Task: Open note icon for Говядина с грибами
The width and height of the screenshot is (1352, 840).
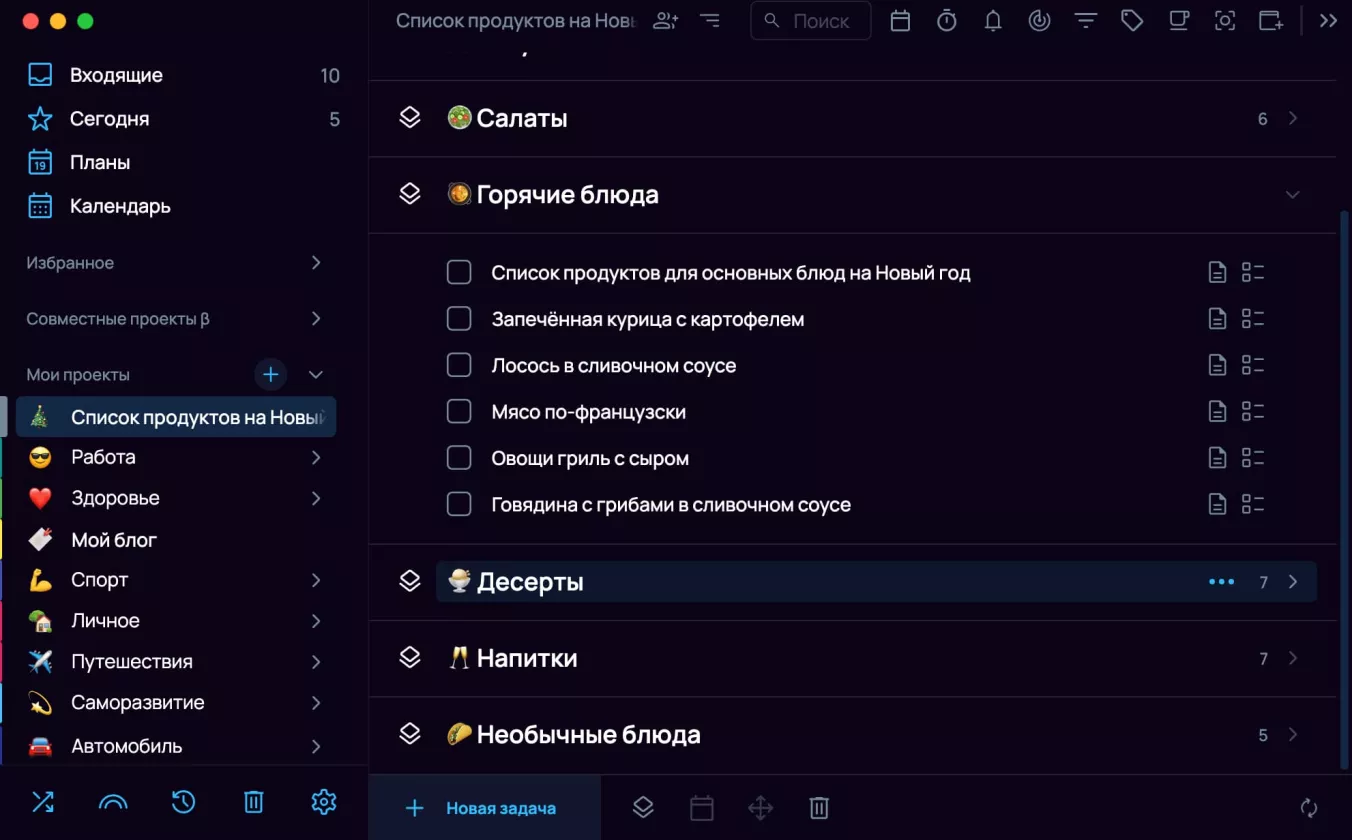Action: coord(1217,504)
